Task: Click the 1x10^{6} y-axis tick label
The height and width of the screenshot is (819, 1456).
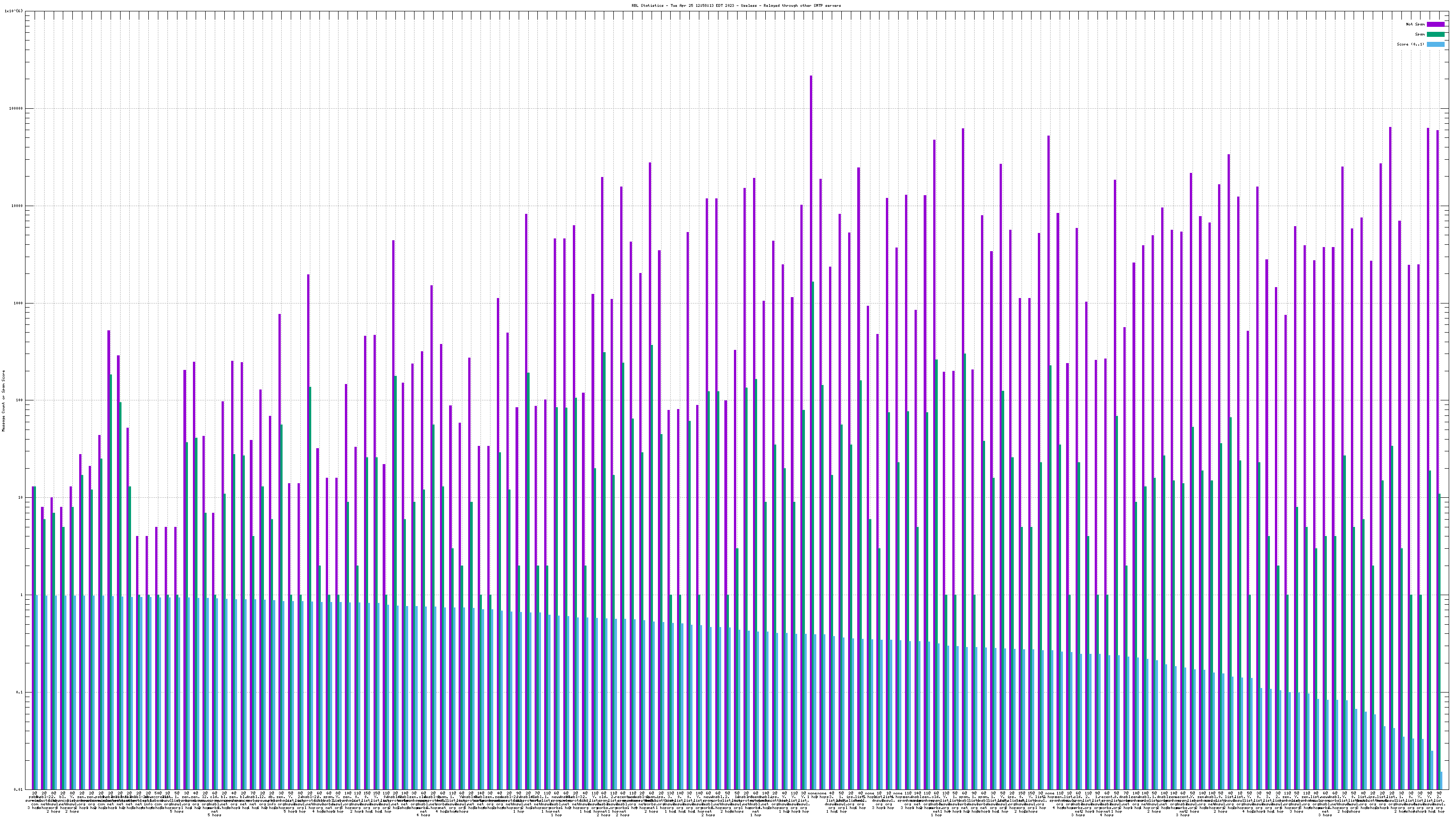Action: (x=14, y=11)
